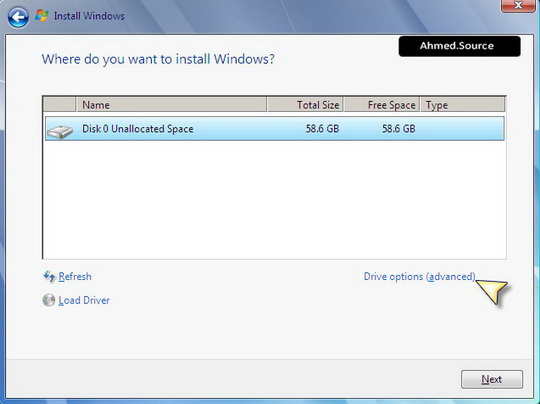Select Disk 0 Unallocated Space row
This screenshot has width=540, height=404.
(x=274, y=128)
